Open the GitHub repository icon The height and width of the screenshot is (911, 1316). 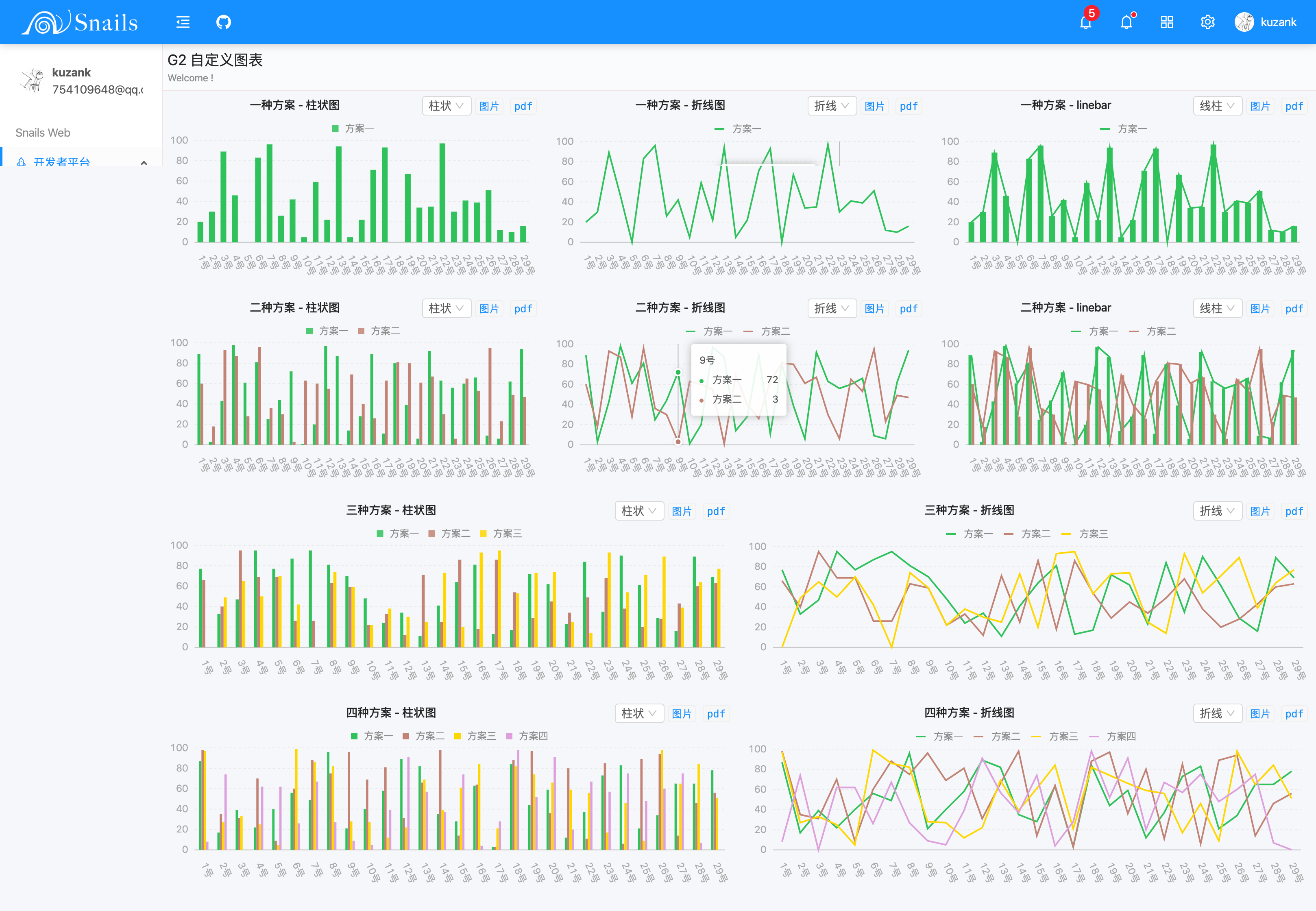coord(223,22)
